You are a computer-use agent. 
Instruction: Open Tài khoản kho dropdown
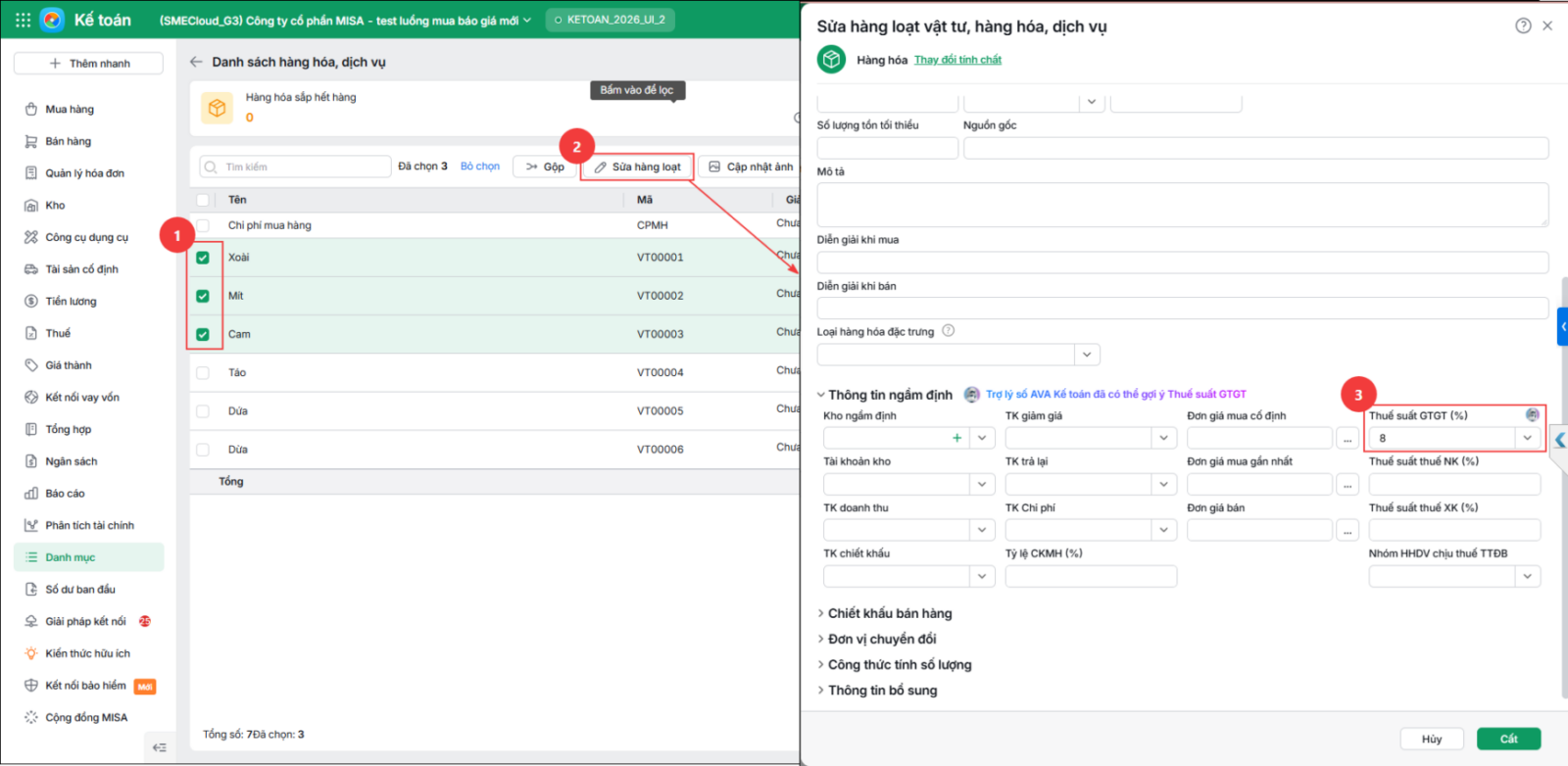click(982, 484)
